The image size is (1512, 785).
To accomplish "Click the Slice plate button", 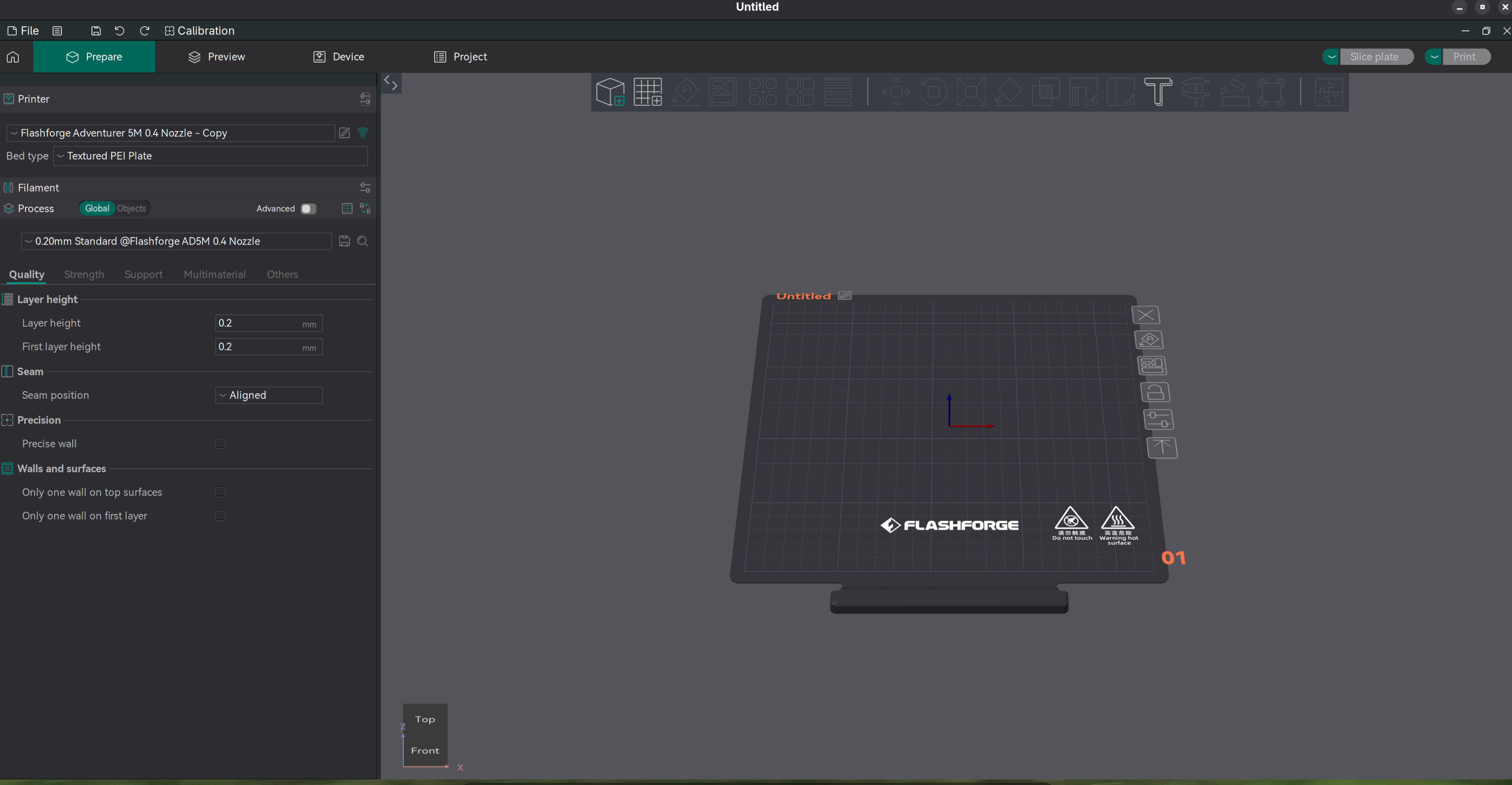I will (1377, 56).
